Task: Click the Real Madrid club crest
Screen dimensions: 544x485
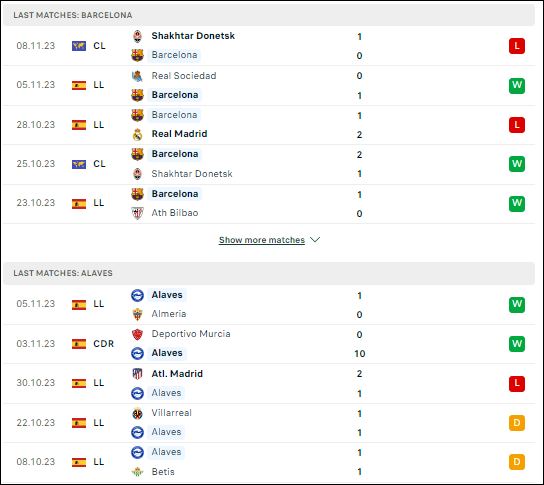Action: [x=137, y=134]
